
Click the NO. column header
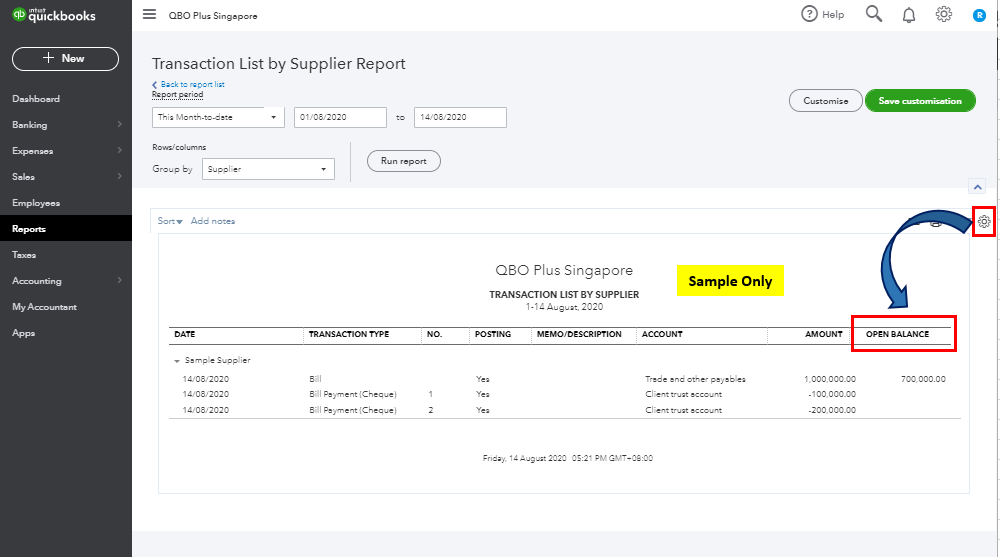(434, 334)
